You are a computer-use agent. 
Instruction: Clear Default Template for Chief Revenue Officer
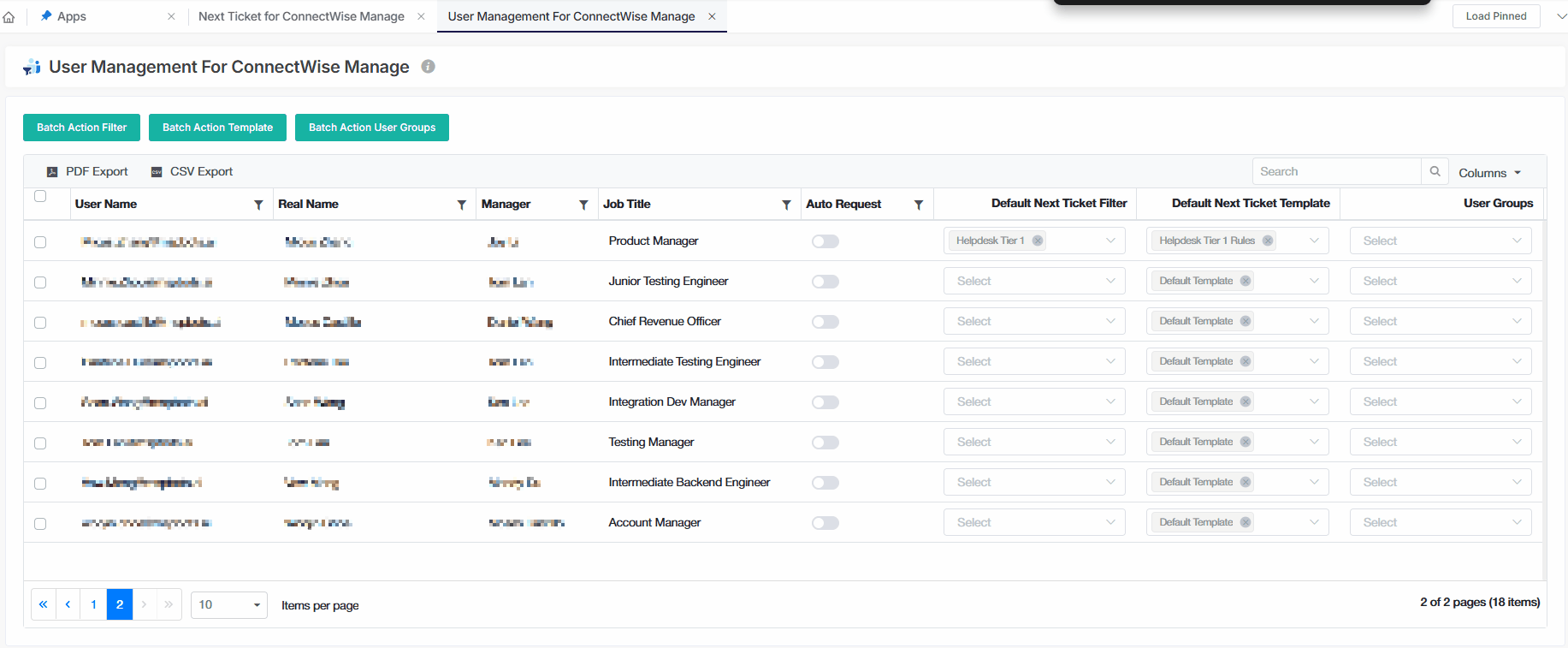(x=1246, y=321)
